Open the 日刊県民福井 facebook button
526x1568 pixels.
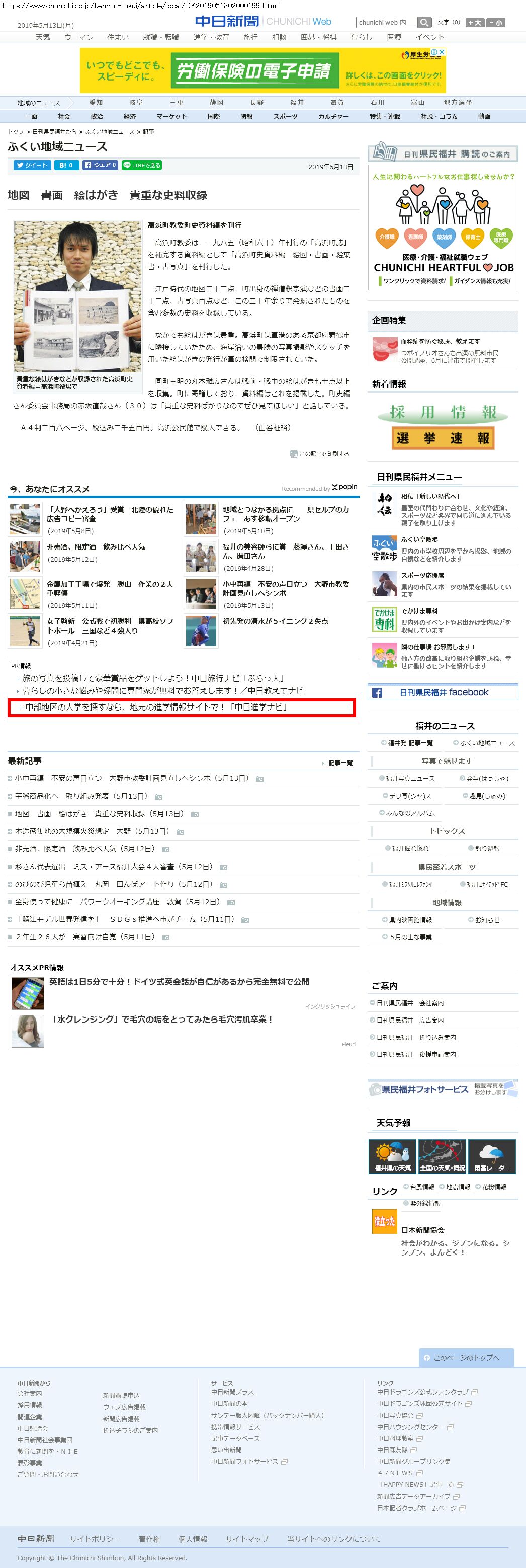pyautogui.click(x=443, y=692)
